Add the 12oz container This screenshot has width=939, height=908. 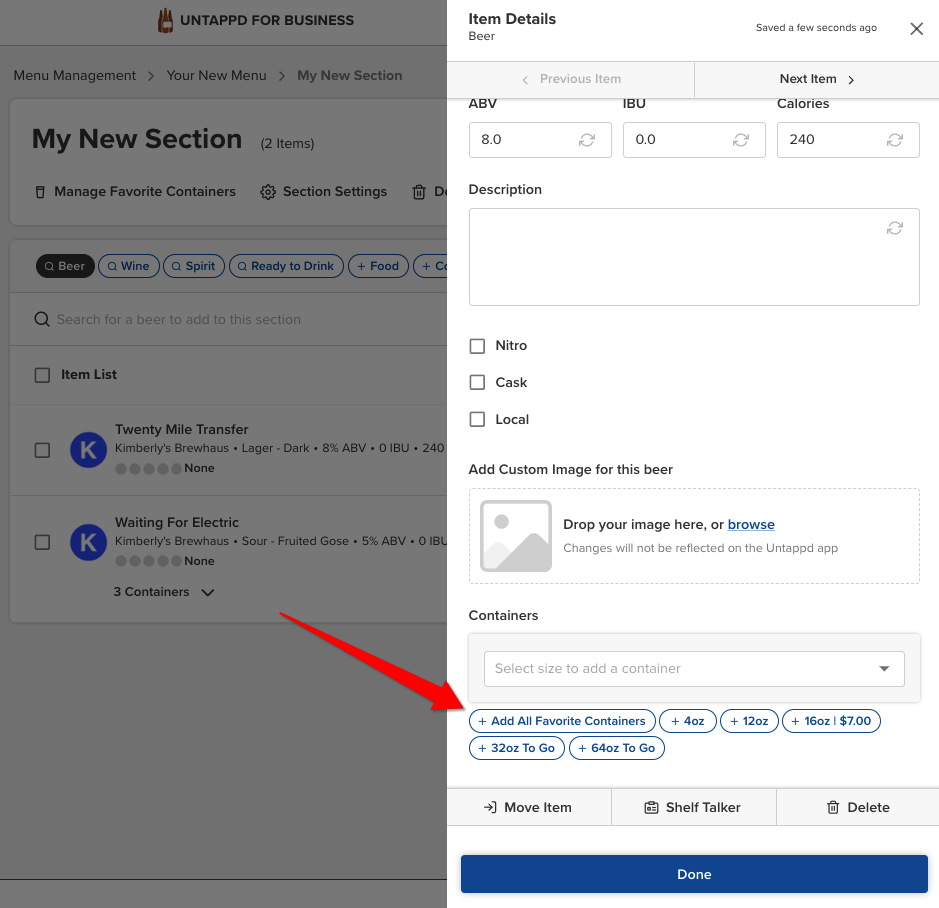(749, 721)
